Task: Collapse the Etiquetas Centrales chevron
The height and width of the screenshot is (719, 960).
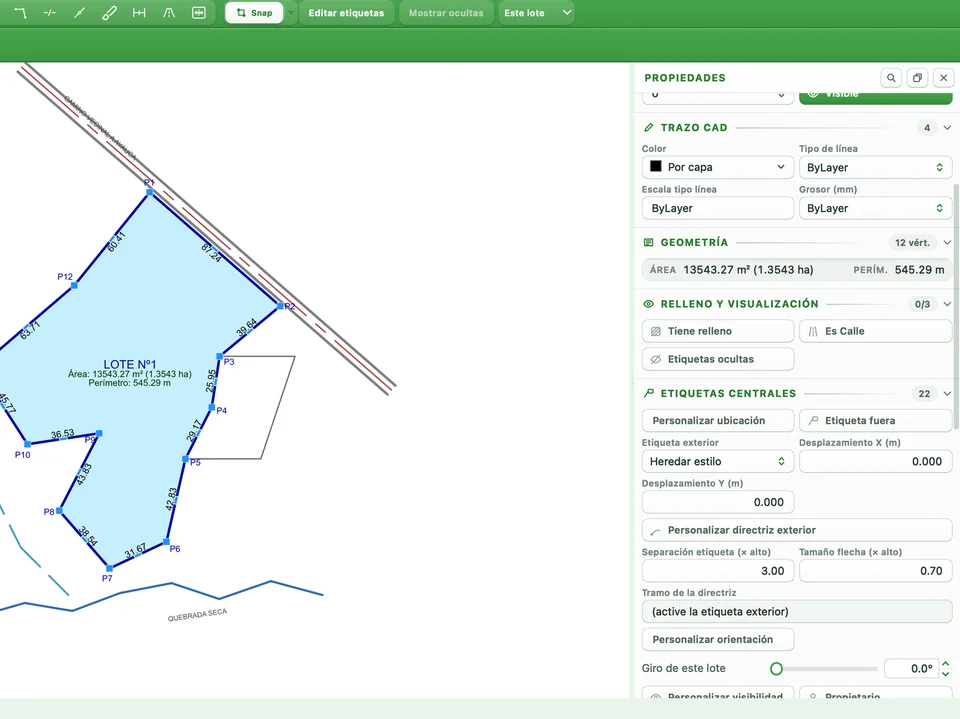Action: pyautogui.click(x=947, y=393)
